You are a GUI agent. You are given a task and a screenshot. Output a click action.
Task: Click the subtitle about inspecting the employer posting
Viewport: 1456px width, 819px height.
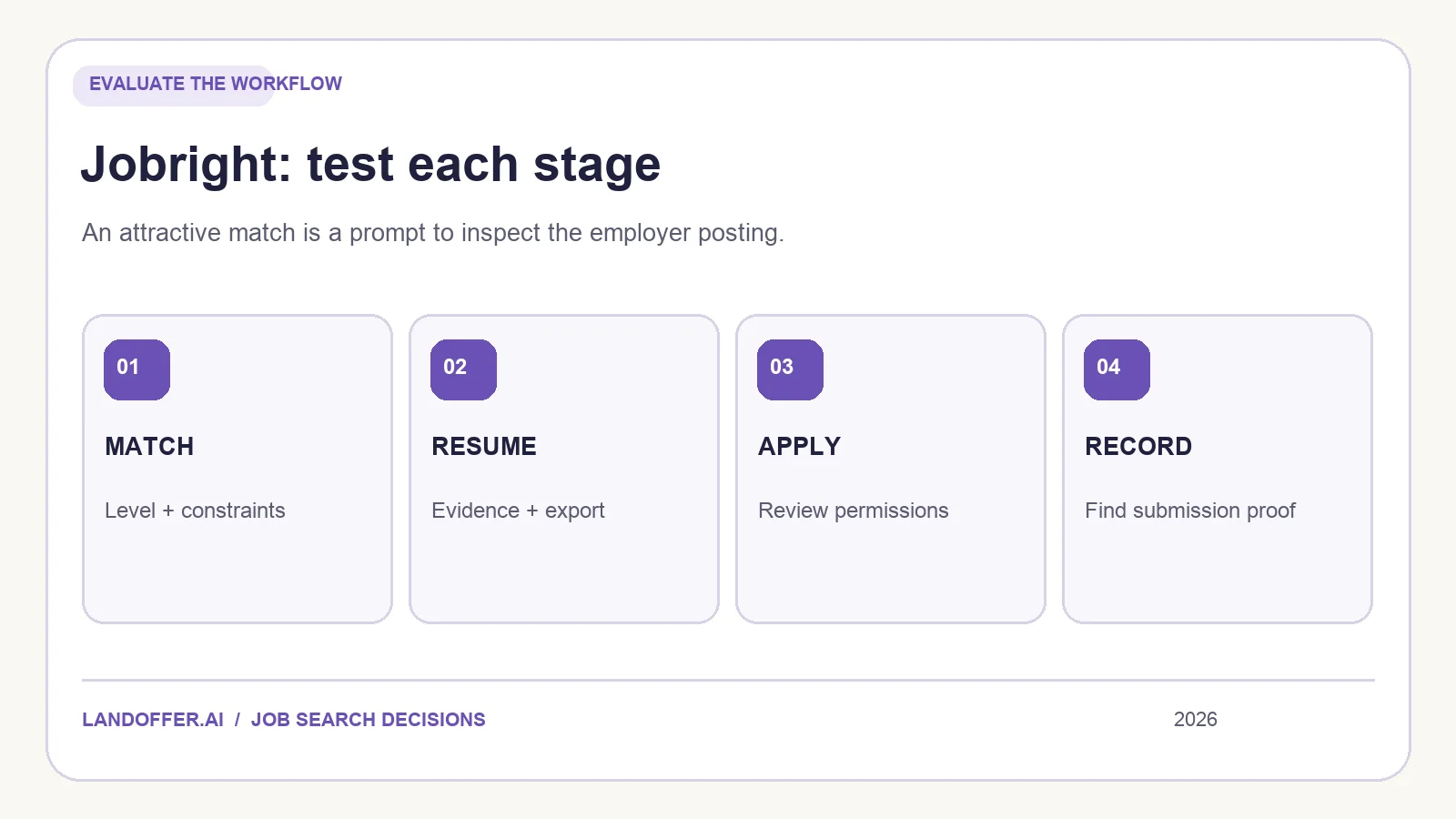[433, 233]
